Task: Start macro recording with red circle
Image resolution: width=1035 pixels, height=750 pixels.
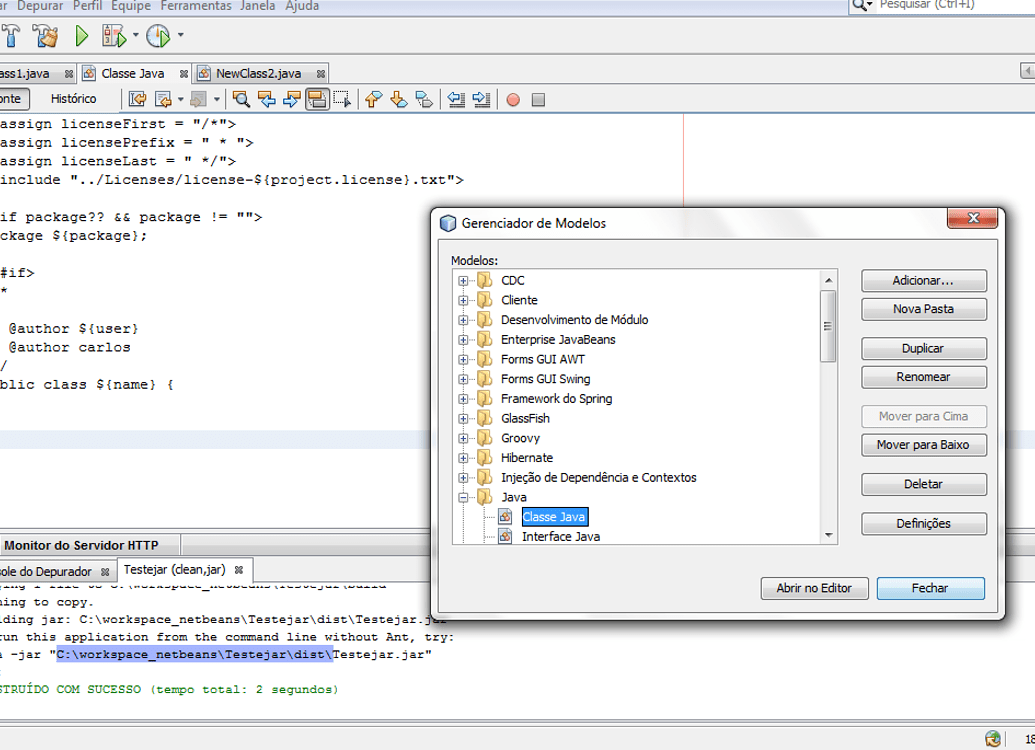Action: (x=513, y=100)
